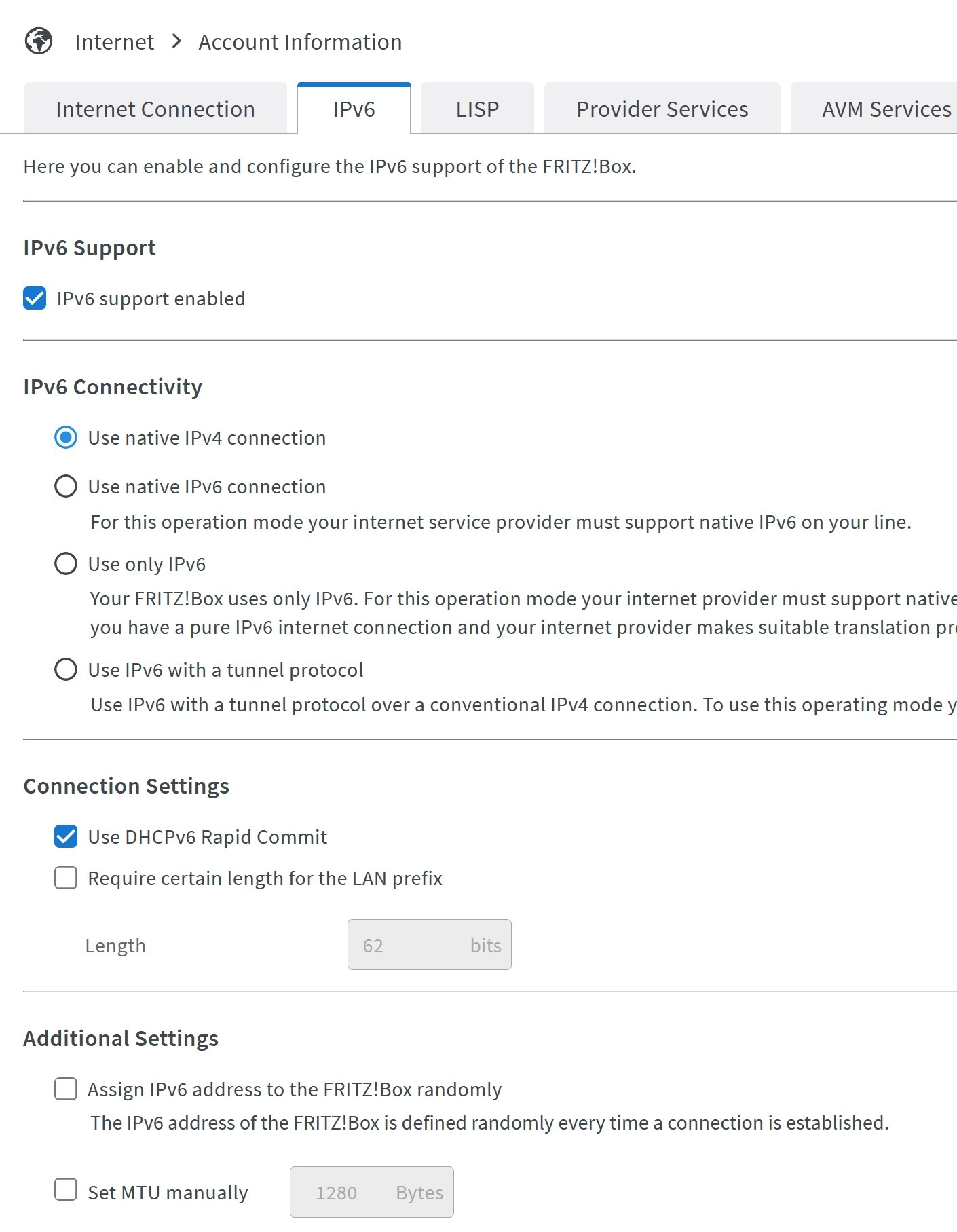957x1232 pixels.
Task: Click the LAN prefix Length field
Action: (429, 945)
